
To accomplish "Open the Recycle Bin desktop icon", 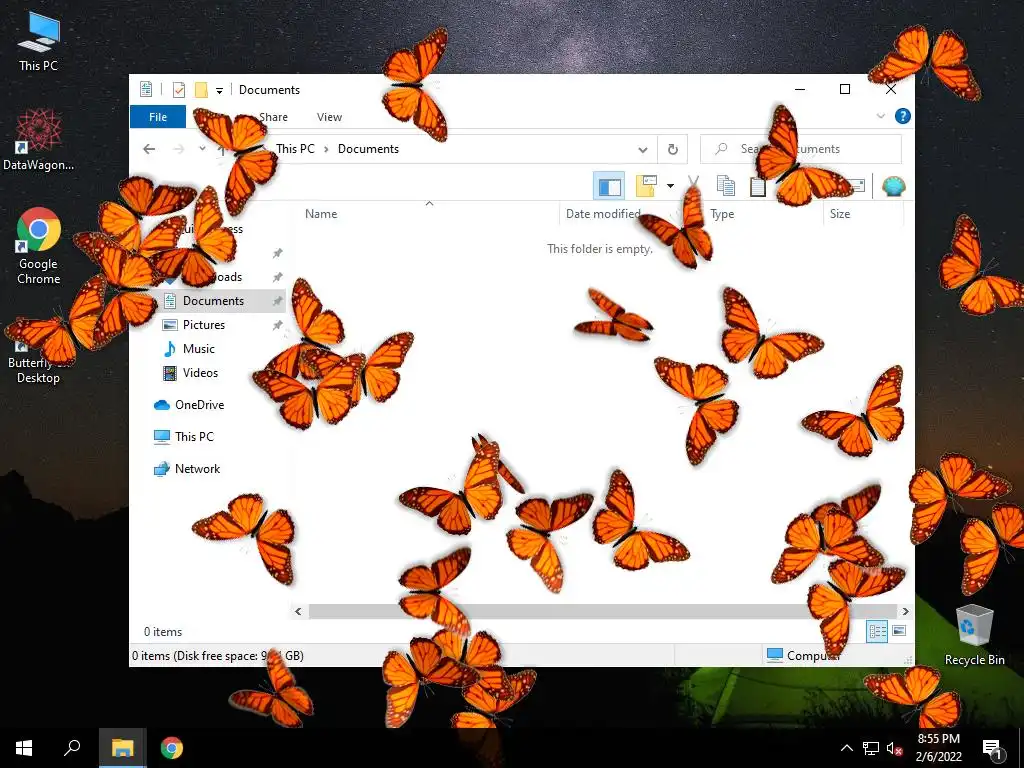I will click(974, 635).
